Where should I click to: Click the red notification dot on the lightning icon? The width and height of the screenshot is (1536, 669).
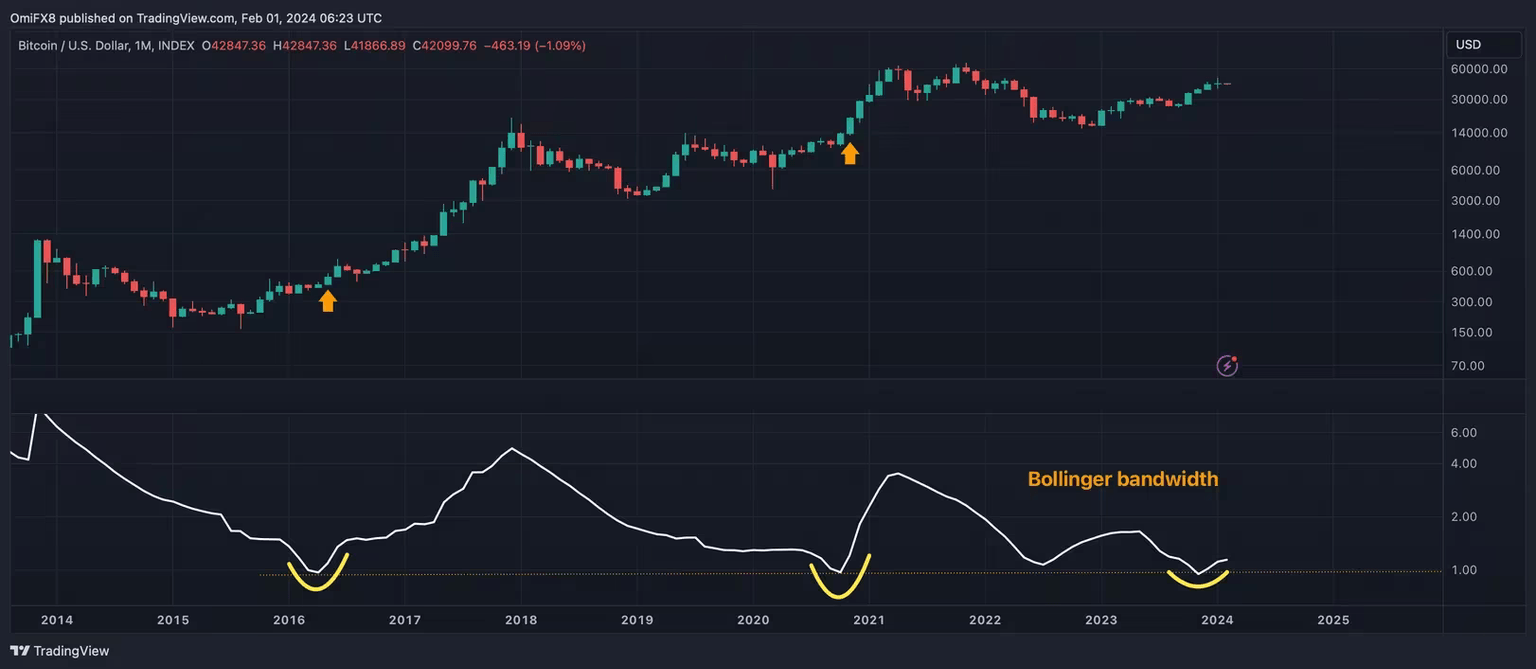1236,357
